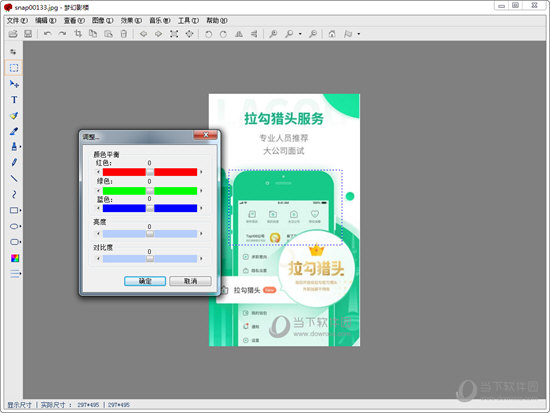Image resolution: width=550 pixels, height=413 pixels.
Task: Click the 亮度 brightness slider handle
Action: tap(150, 234)
